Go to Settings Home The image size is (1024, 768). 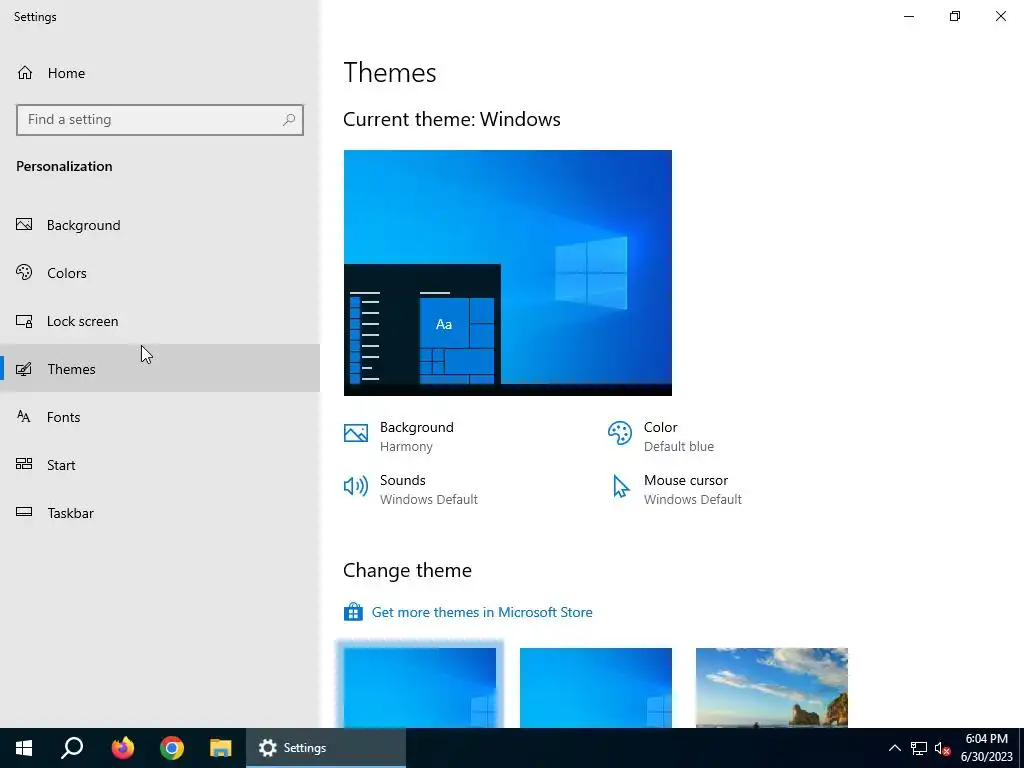[x=159, y=73]
